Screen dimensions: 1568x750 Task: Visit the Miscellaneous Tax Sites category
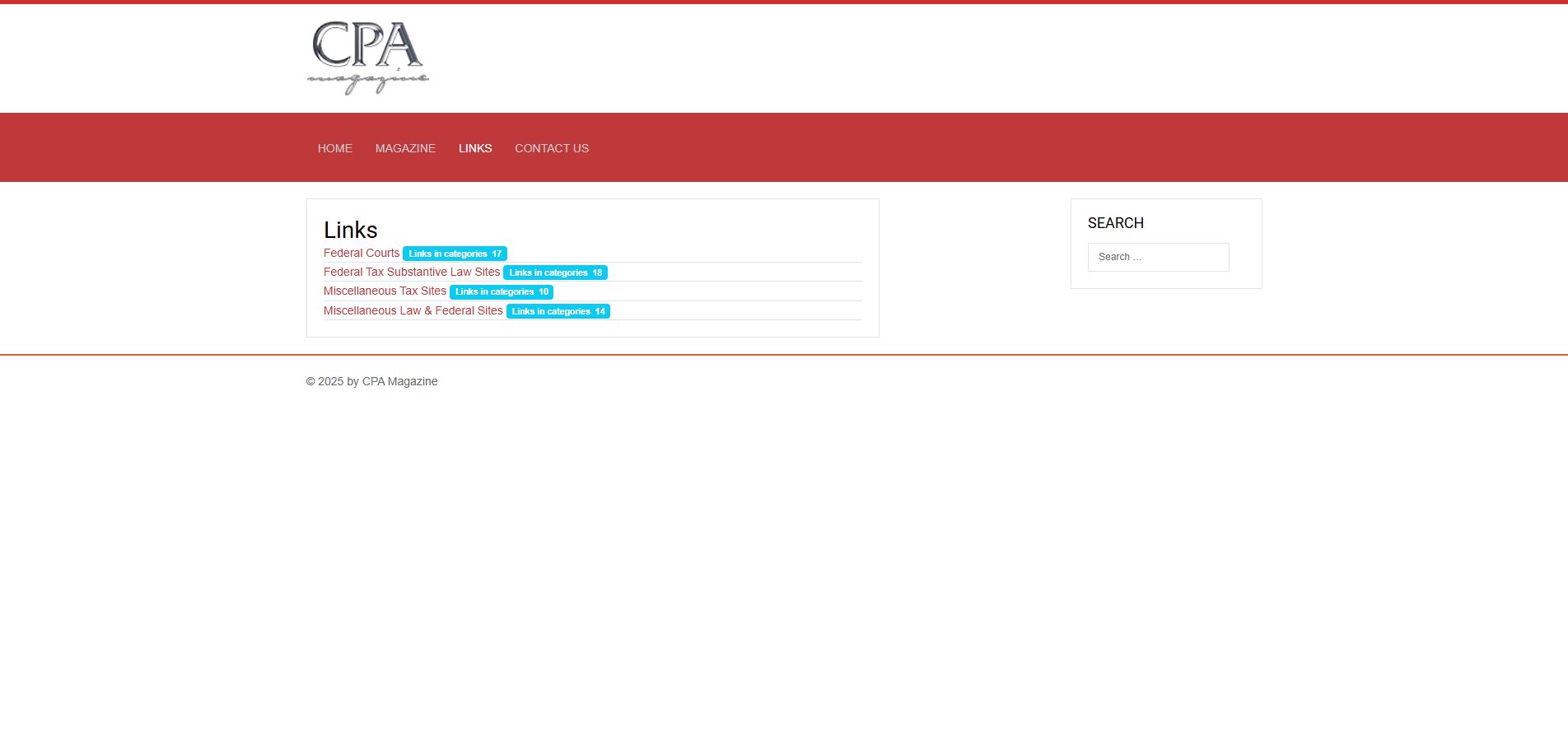385,291
